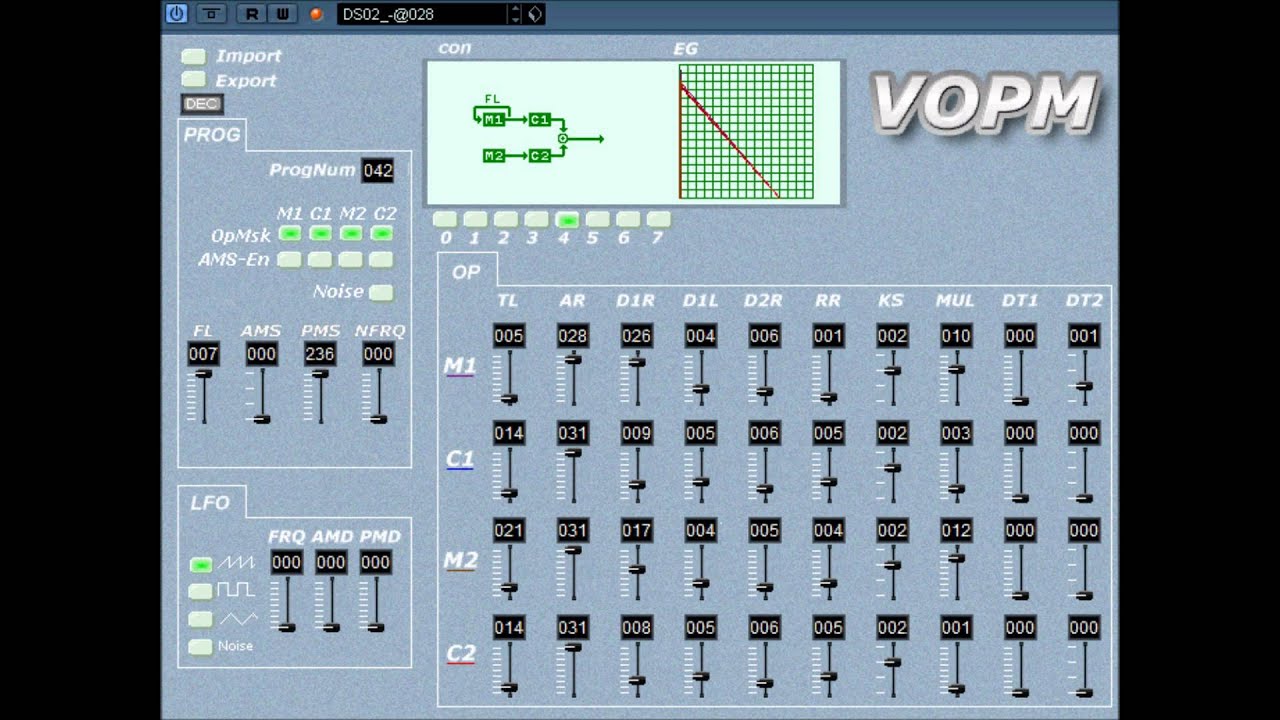Toggle OpMsk for first M2 operator
Screen dimensions: 1280x720
pos(351,233)
